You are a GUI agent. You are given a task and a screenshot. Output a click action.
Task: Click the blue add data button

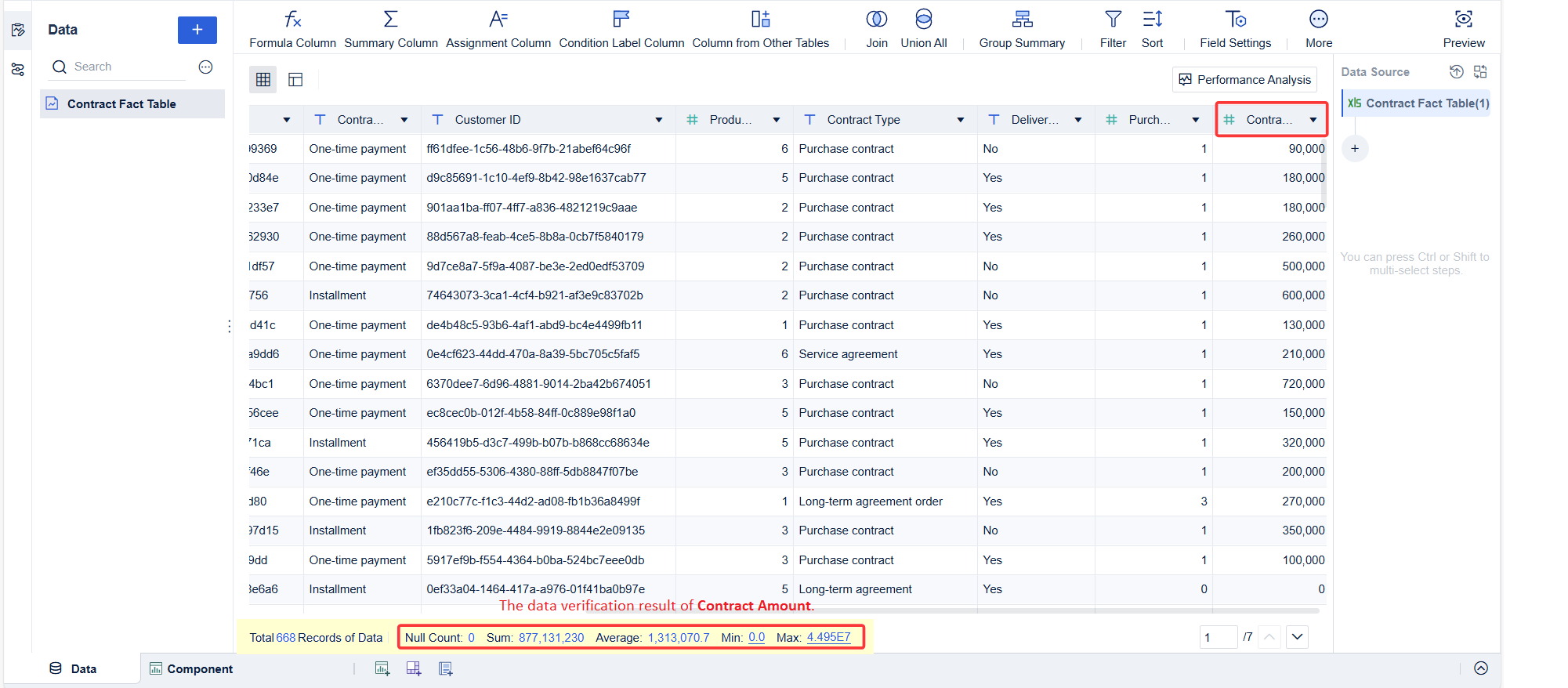[197, 30]
